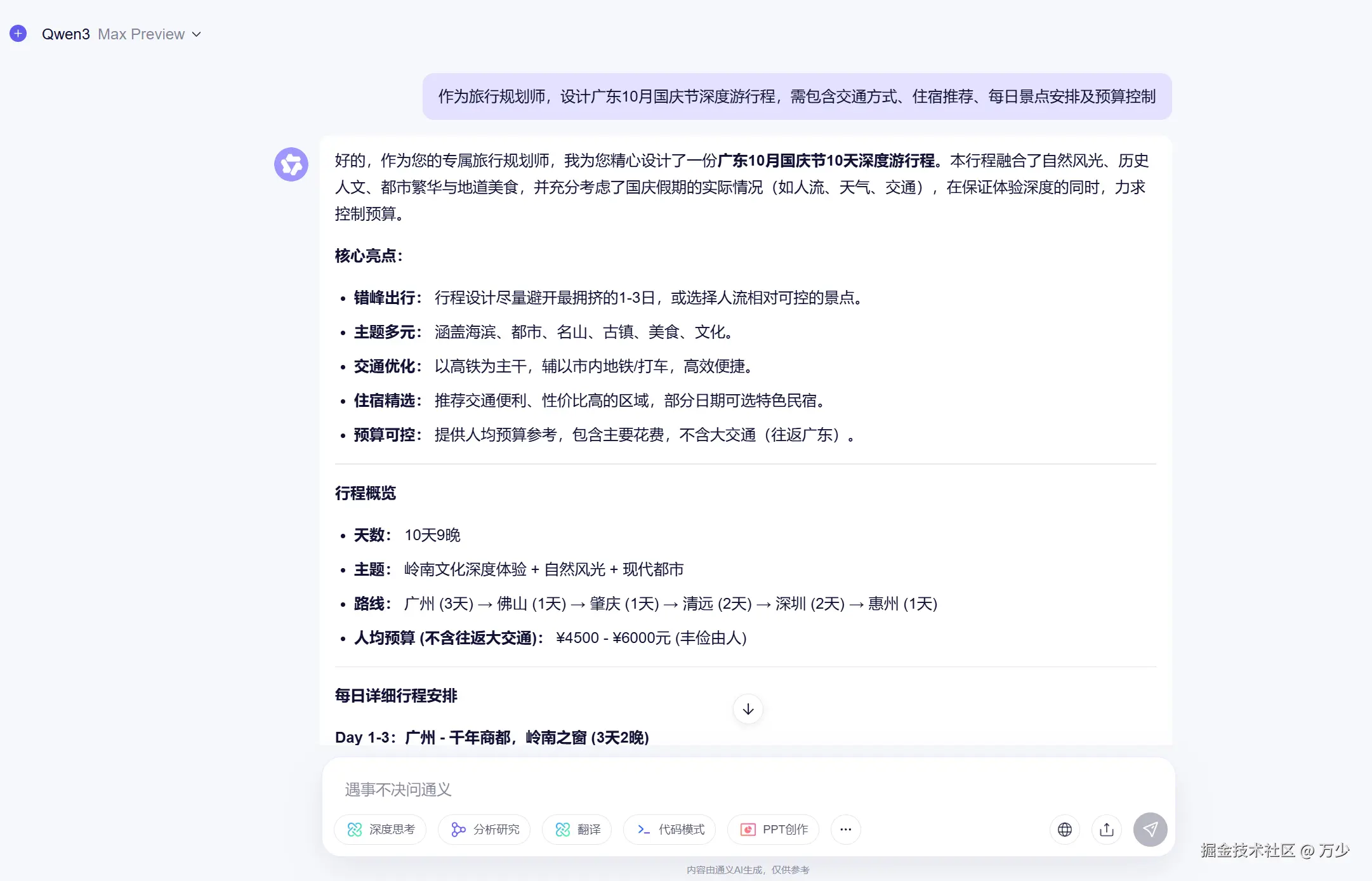Select the 翻译 translate chip
The height and width of the screenshot is (881, 1372).
[577, 829]
